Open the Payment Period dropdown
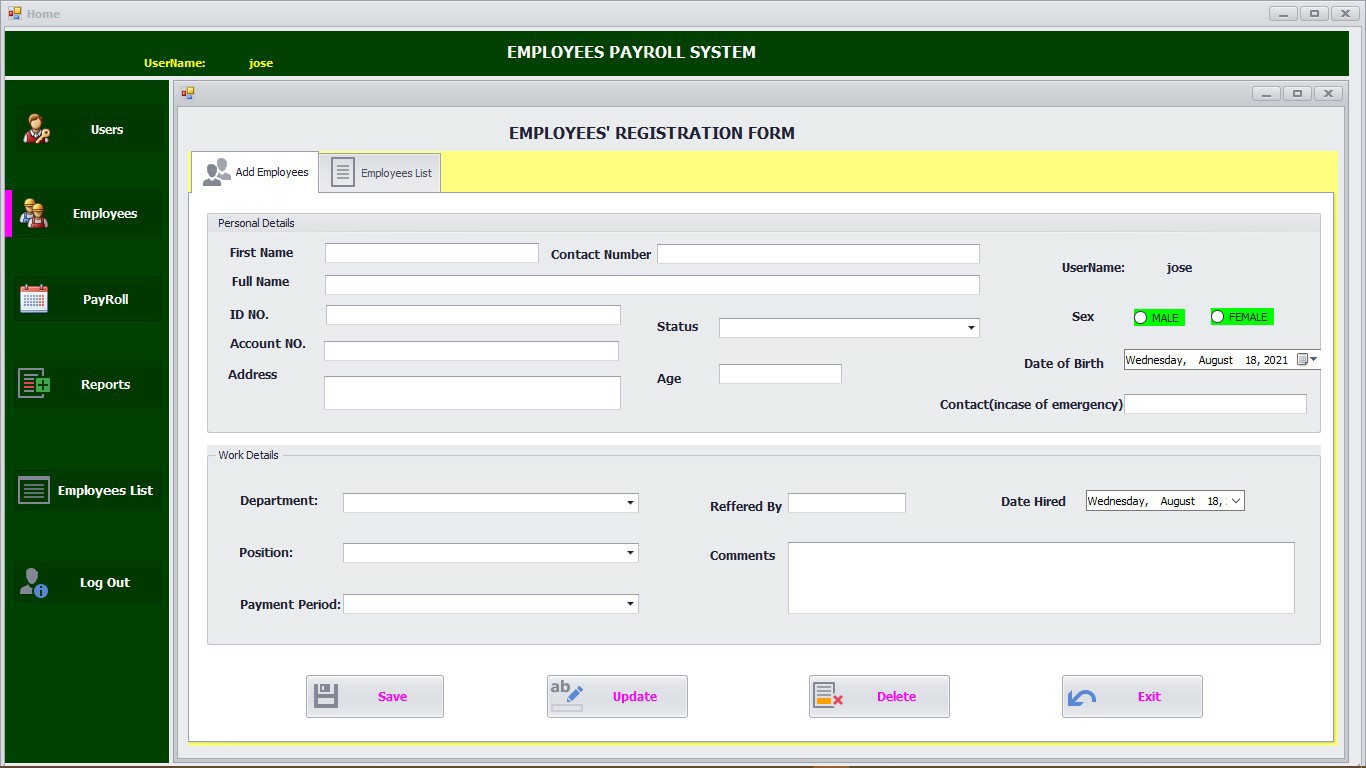The width and height of the screenshot is (1366, 768). (x=629, y=604)
